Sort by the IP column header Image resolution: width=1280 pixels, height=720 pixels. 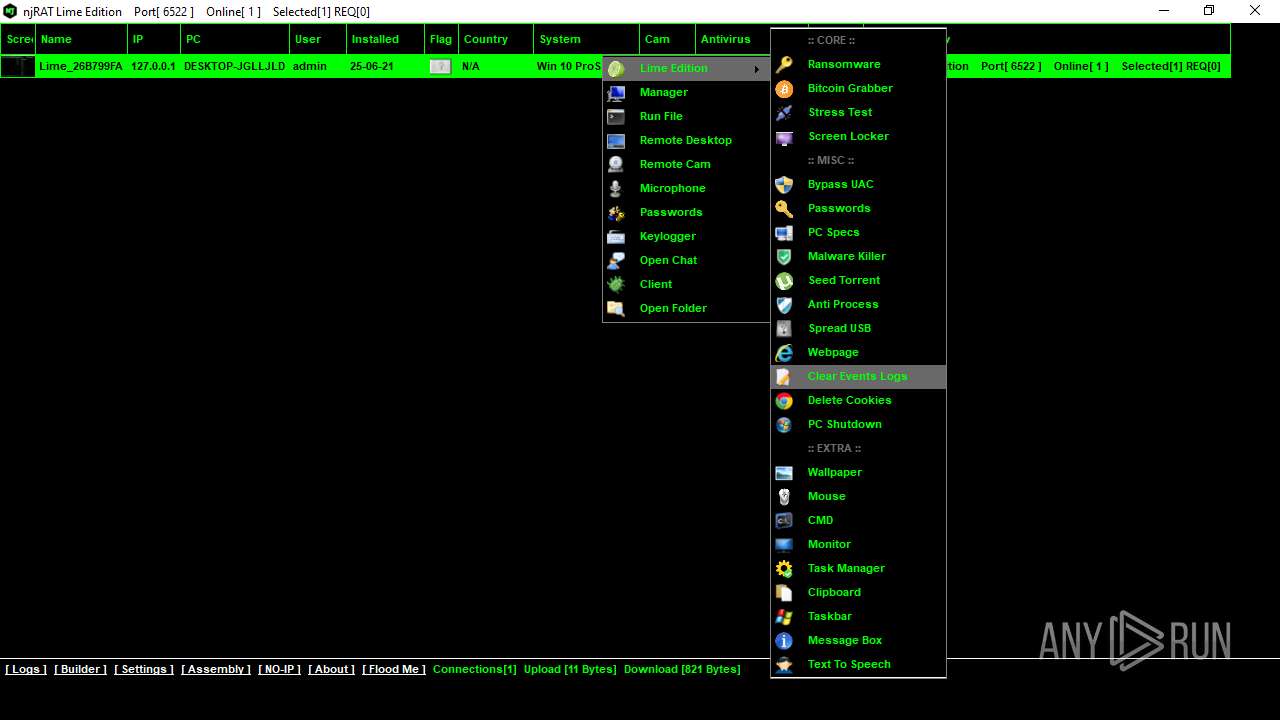(154, 39)
